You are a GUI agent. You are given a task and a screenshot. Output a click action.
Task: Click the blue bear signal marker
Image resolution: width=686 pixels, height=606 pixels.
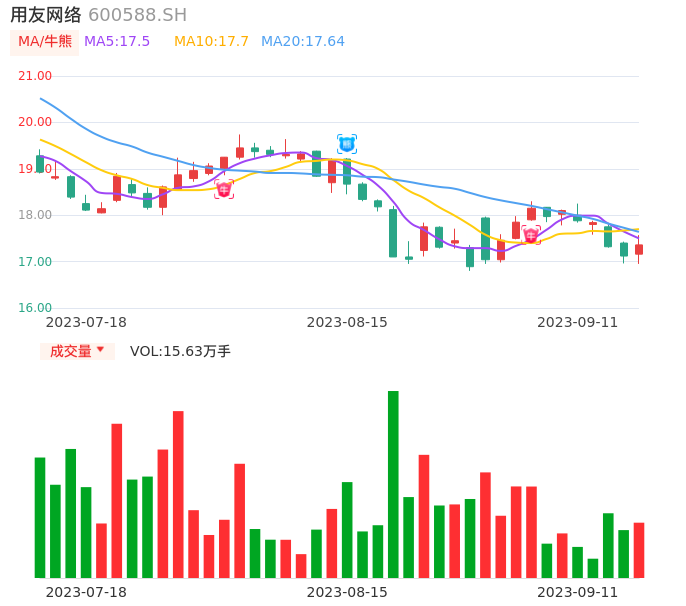click(x=347, y=144)
